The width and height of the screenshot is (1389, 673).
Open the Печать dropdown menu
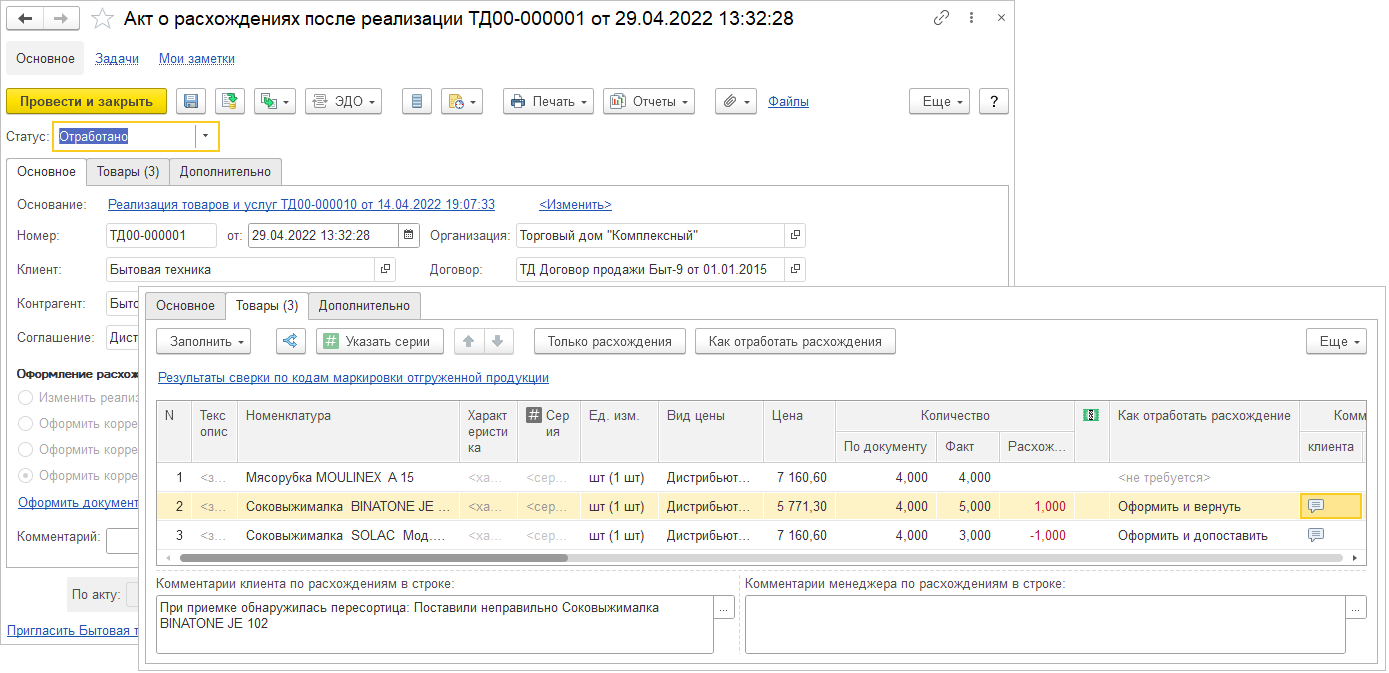pos(548,101)
